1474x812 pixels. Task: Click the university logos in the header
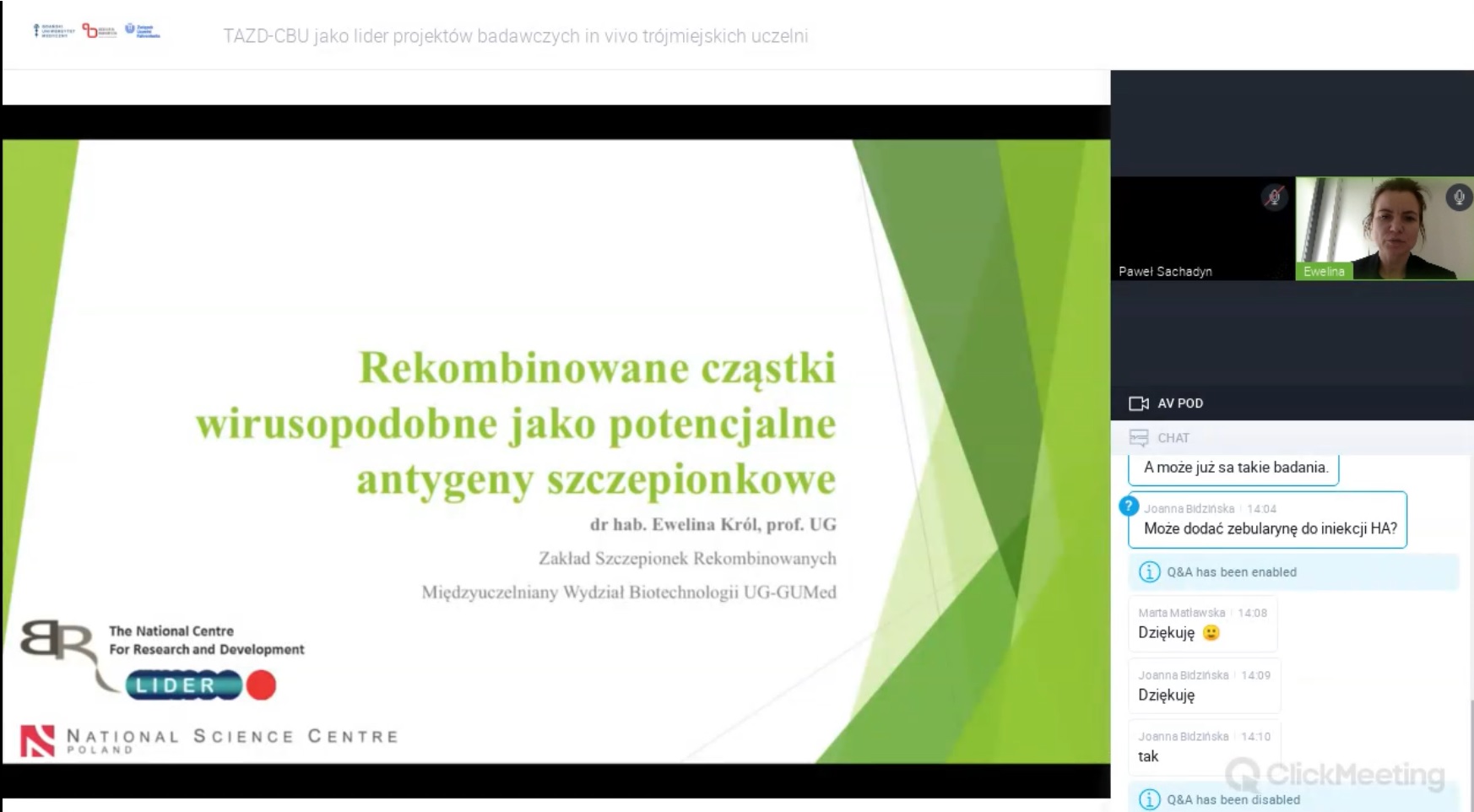96,31
